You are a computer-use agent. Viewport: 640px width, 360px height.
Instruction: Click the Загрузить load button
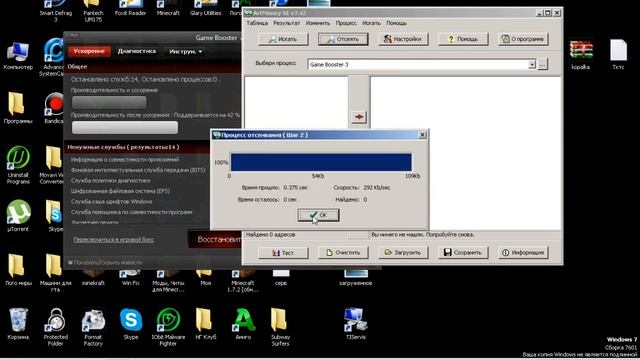tap(403, 253)
